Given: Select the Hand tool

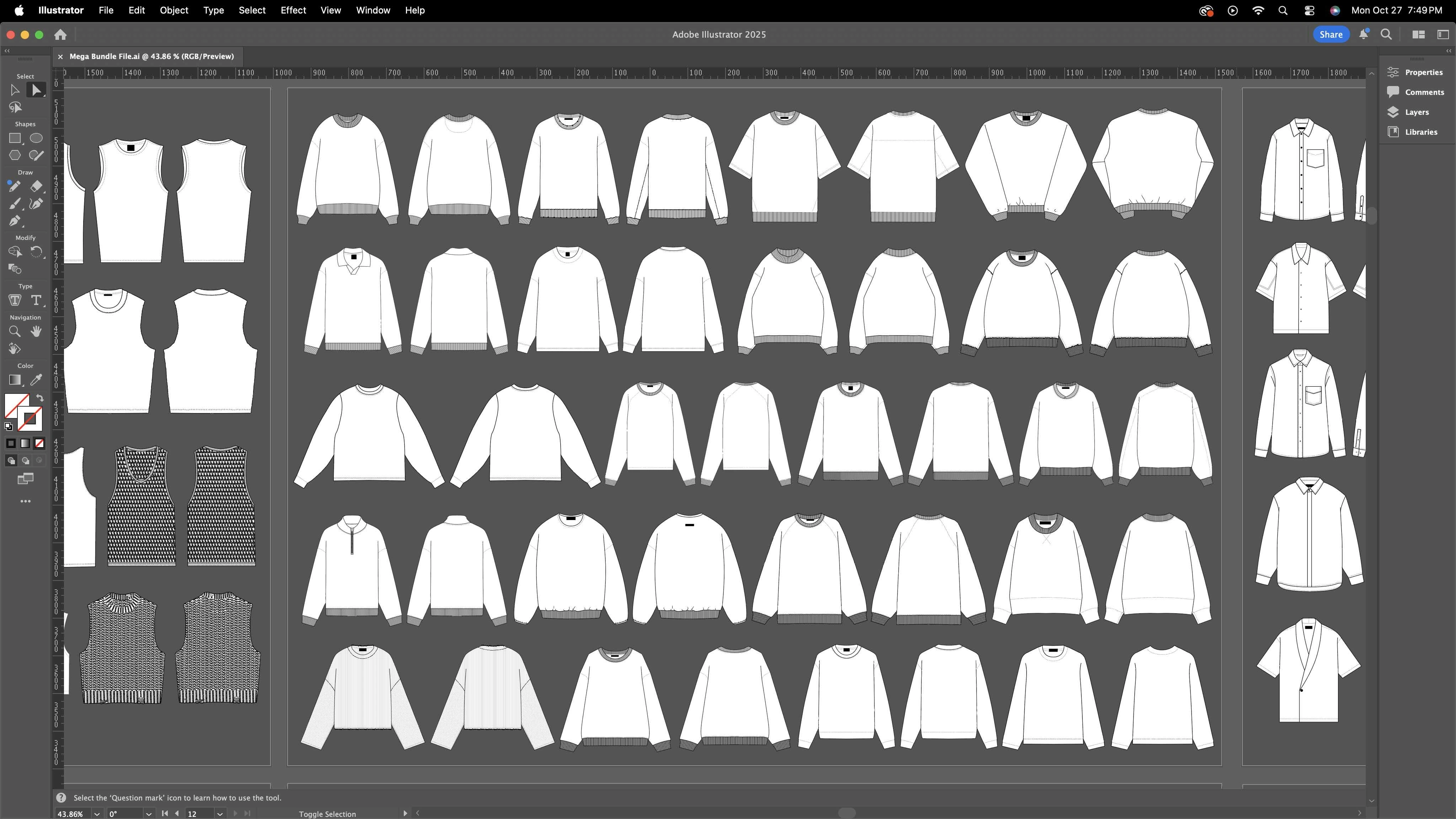Looking at the screenshot, I should click(x=36, y=331).
